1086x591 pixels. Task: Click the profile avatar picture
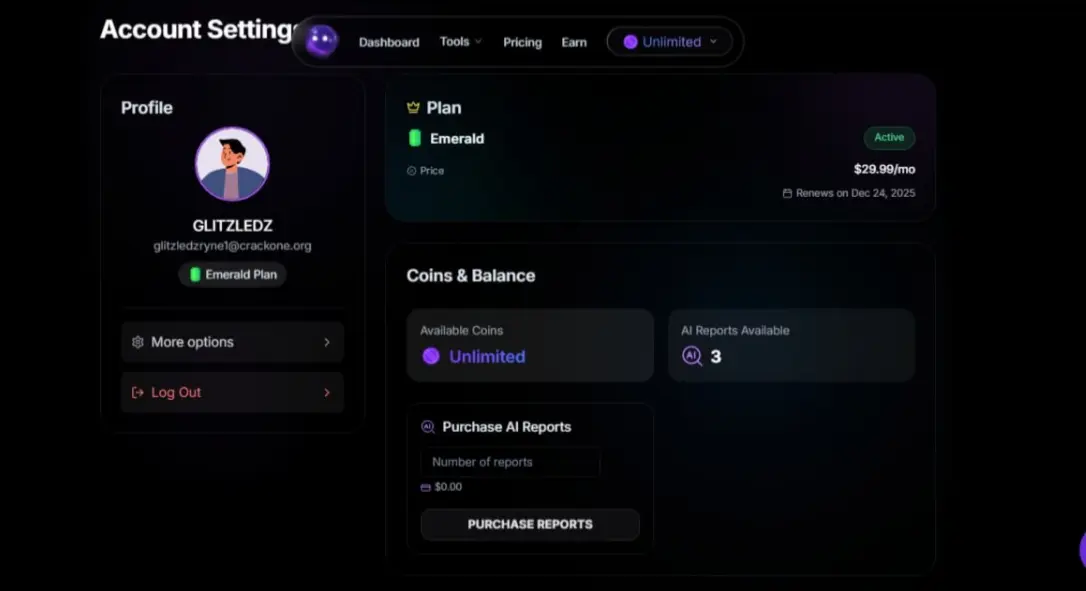232,164
